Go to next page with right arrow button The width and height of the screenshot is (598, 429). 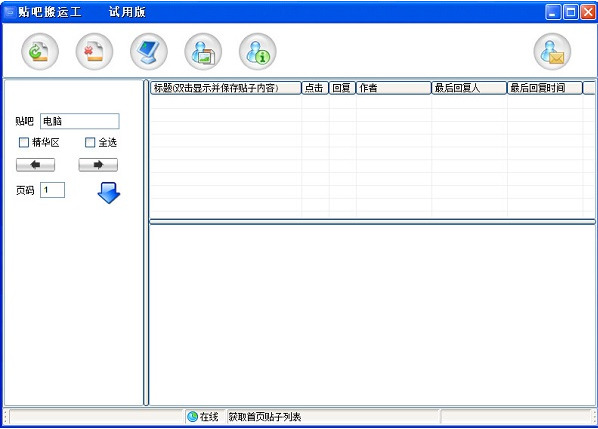(x=98, y=165)
